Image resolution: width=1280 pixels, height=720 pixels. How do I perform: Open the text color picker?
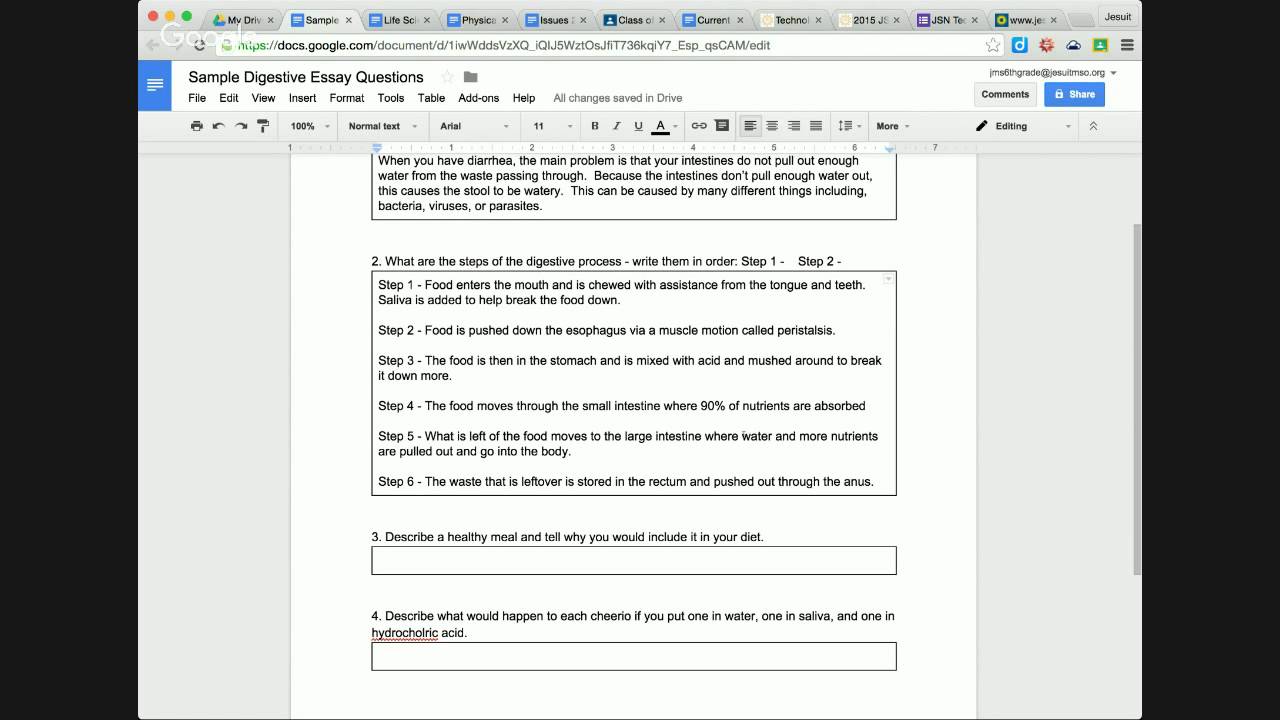click(664, 126)
